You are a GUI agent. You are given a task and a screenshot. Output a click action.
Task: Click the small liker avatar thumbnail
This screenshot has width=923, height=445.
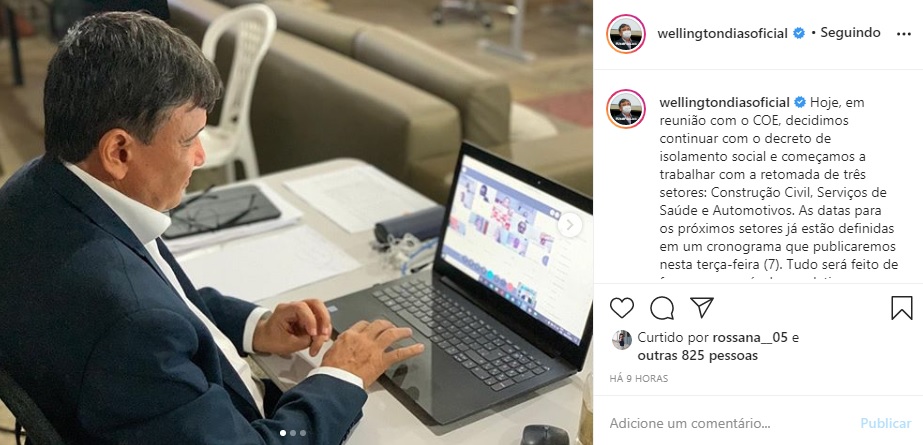pyautogui.click(x=622, y=340)
